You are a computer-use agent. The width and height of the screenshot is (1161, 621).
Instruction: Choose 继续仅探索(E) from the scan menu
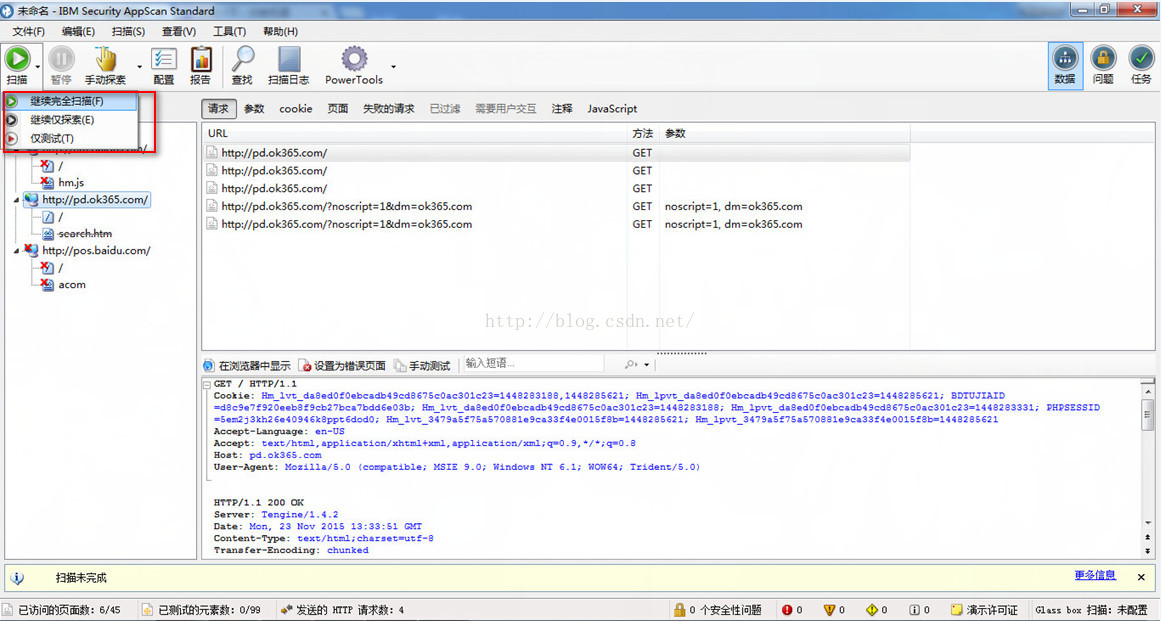click(71, 119)
